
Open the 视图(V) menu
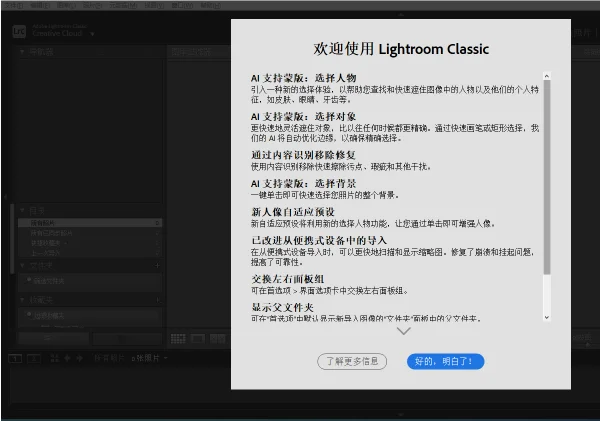(154, 5)
